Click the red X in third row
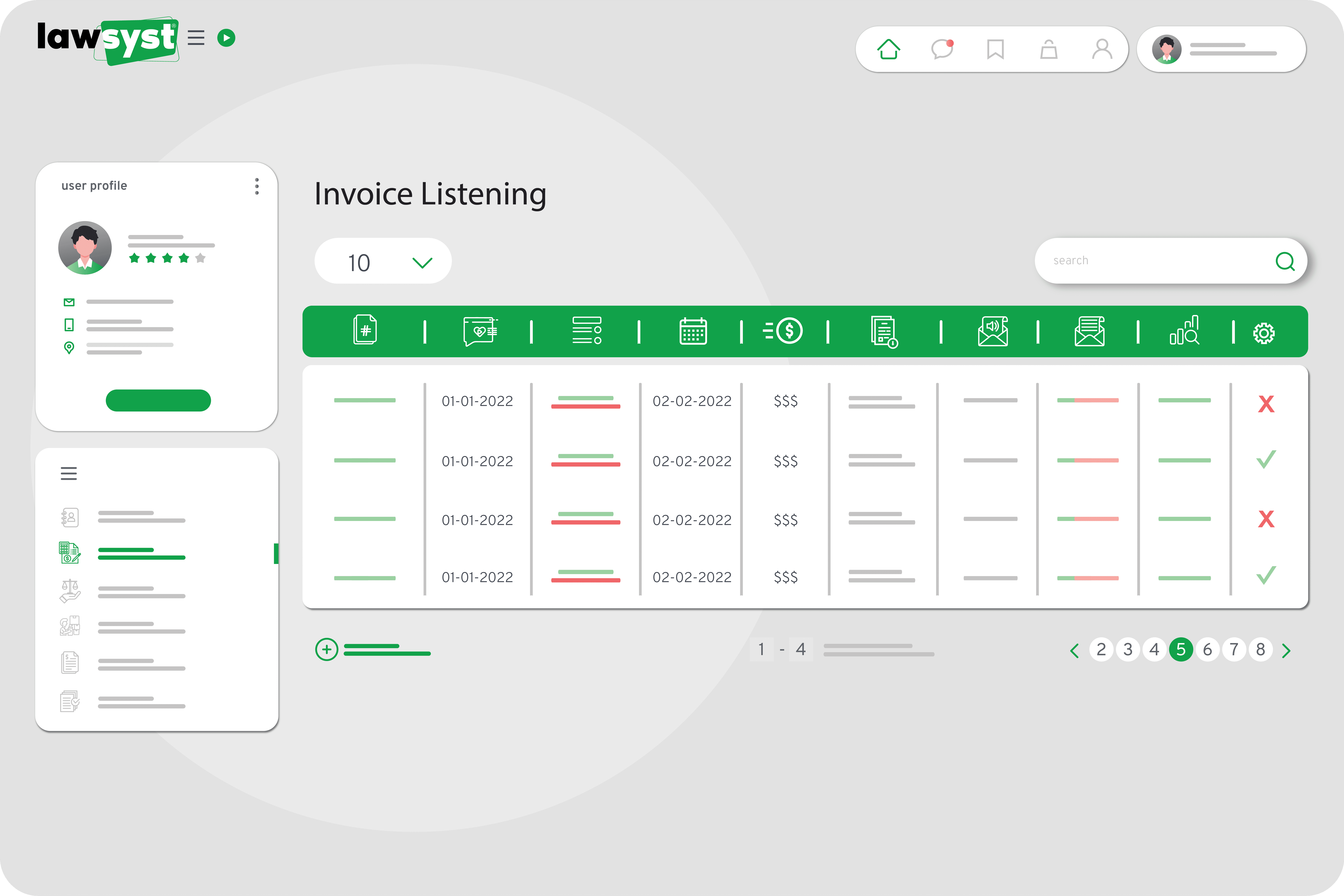Image resolution: width=1344 pixels, height=896 pixels. pyautogui.click(x=1266, y=519)
